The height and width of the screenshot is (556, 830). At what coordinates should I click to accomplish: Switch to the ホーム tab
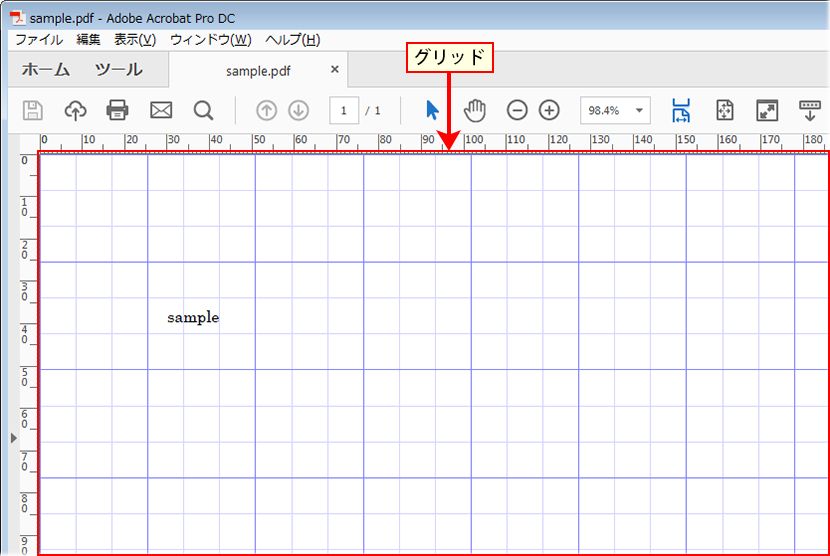[46, 69]
